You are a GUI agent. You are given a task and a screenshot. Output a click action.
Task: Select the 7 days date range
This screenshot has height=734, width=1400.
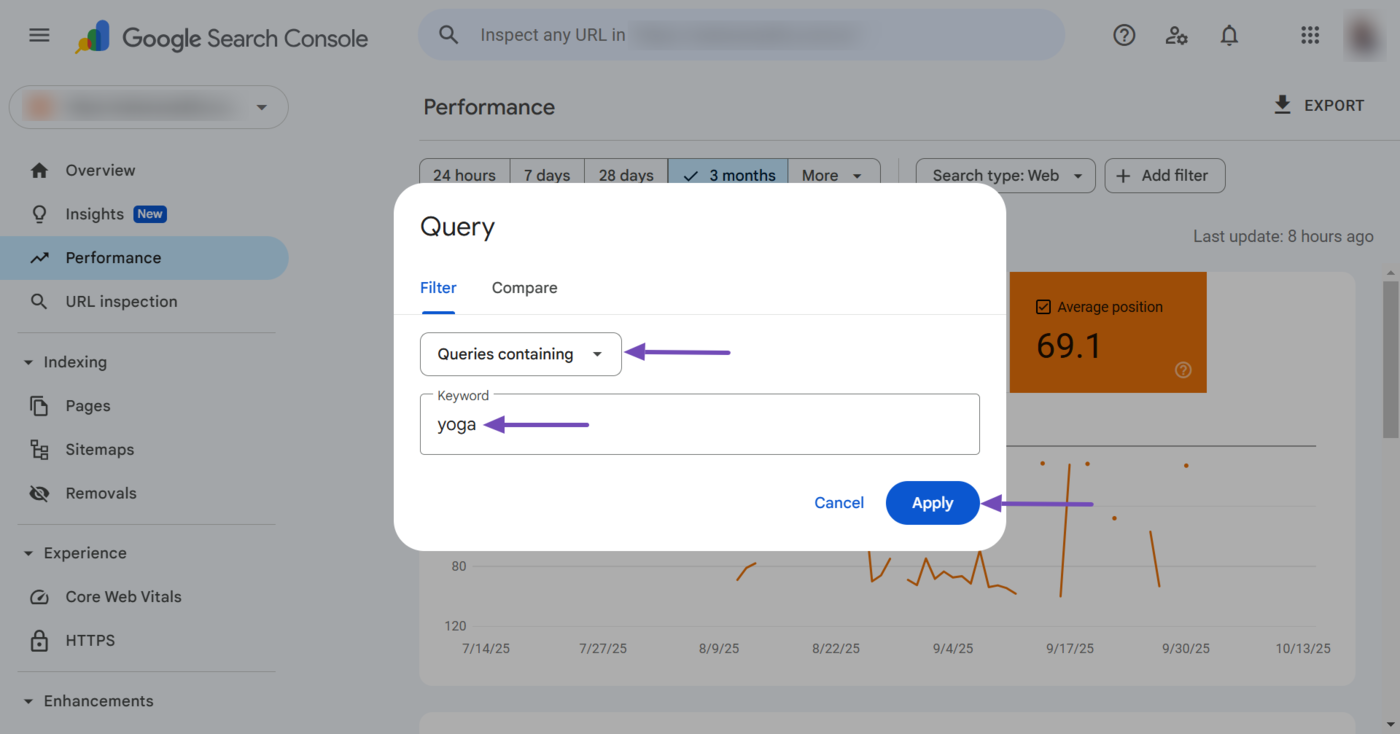tap(547, 175)
